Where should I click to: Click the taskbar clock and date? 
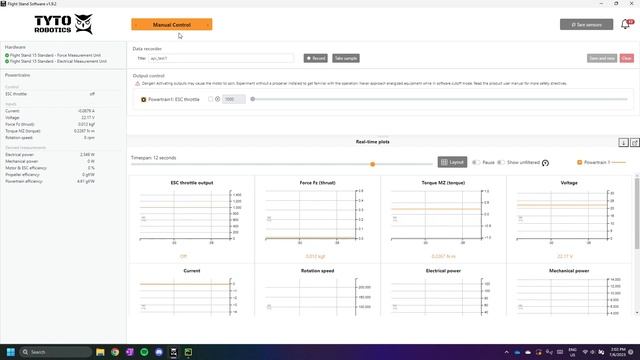(618, 352)
